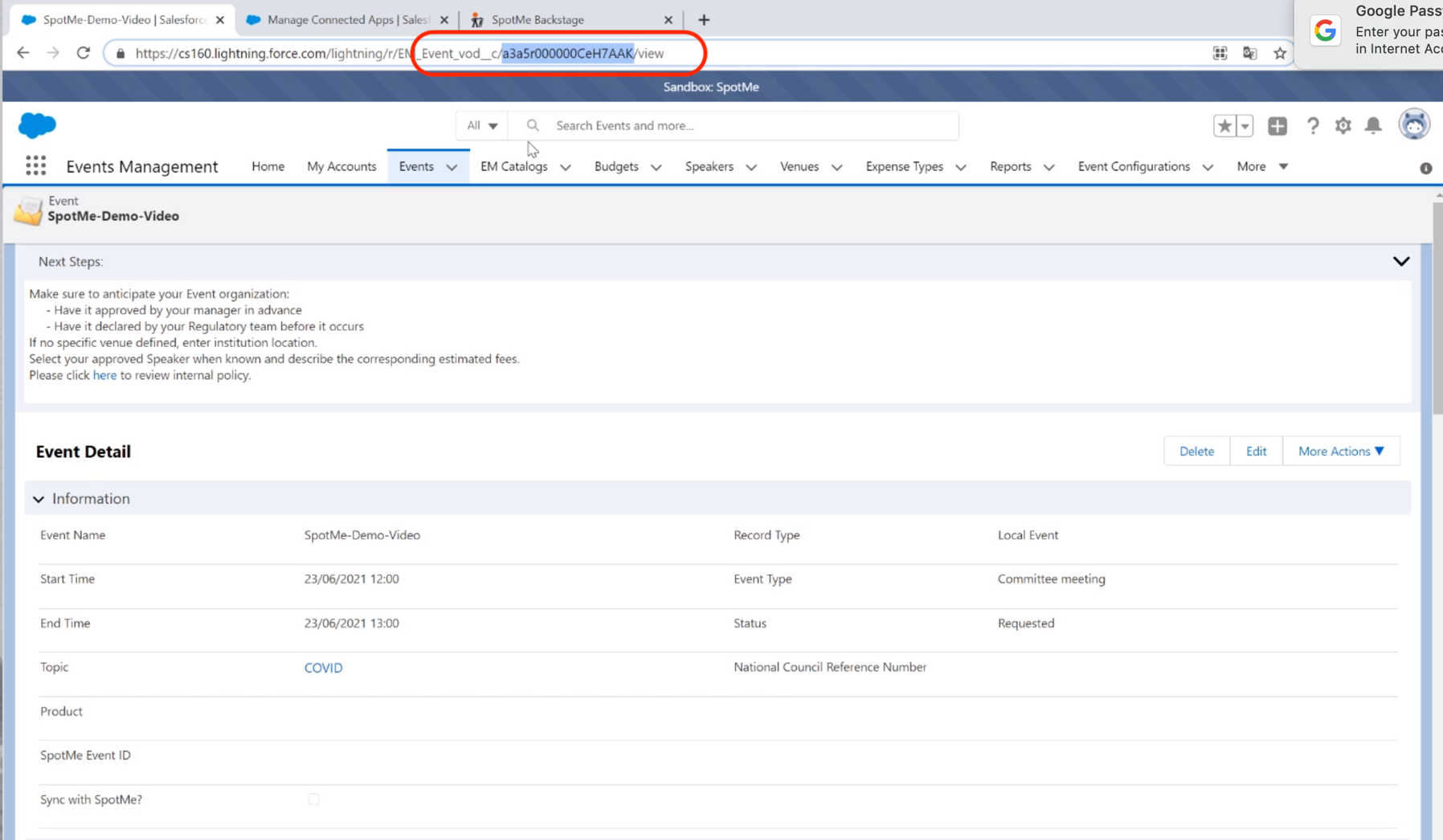Click the Start Time 23/06/2021 12:00 value
Viewport: 1443px width, 840px height.
click(351, 579)
